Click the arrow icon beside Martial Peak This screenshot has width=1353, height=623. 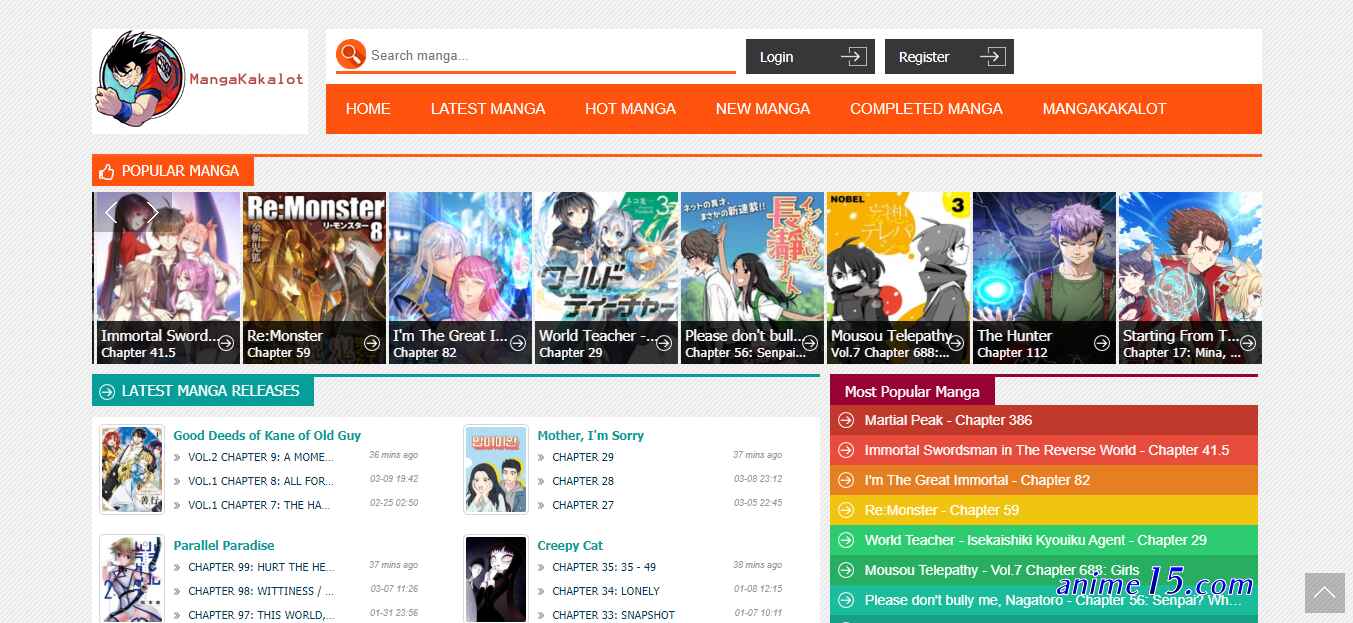(x=846, y=420)
